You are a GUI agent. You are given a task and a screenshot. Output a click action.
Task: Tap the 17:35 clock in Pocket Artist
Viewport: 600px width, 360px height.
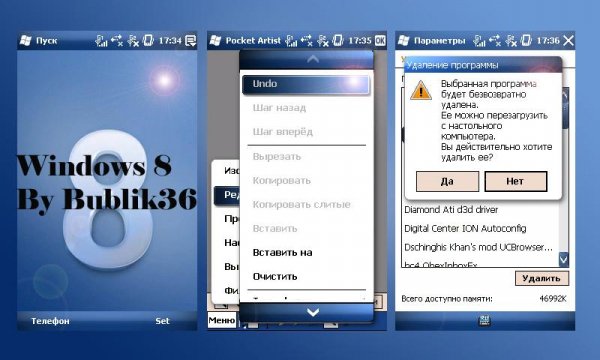(x=360, y=40)
